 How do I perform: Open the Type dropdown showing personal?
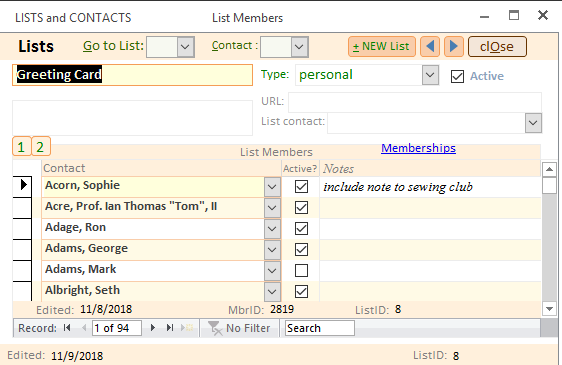[430, 75]
